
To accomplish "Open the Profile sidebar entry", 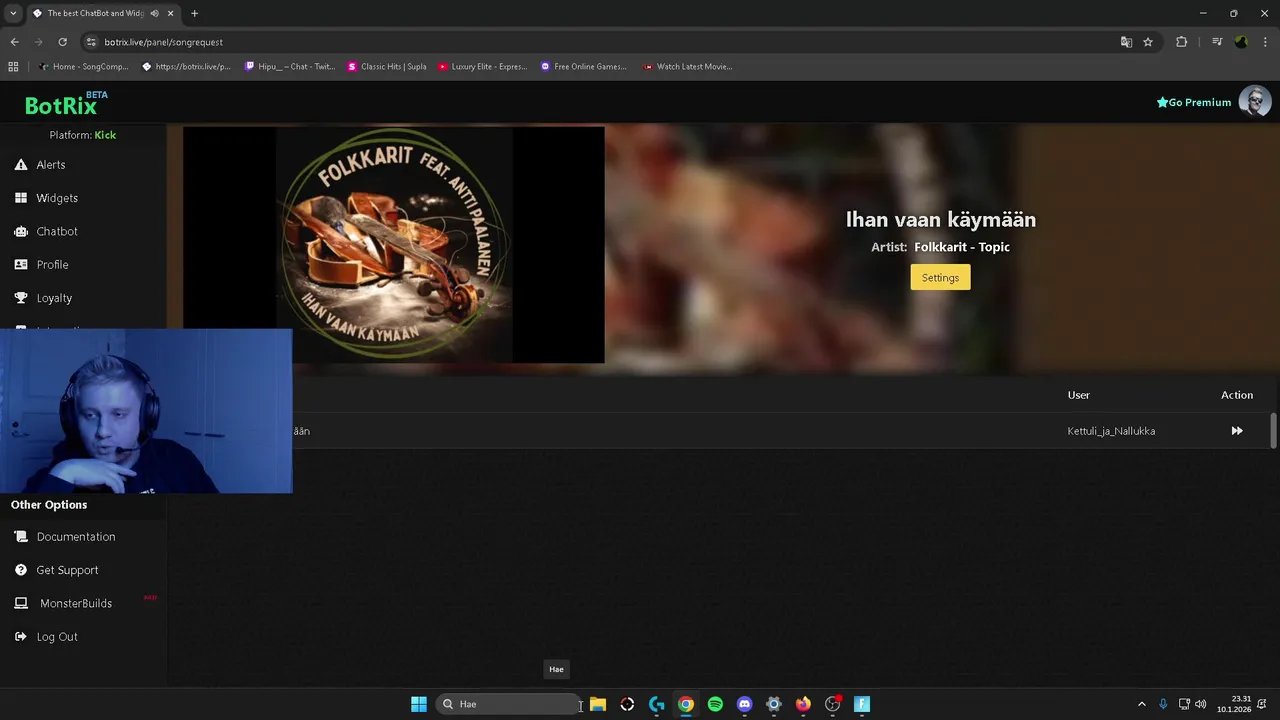I will [52, 265].
